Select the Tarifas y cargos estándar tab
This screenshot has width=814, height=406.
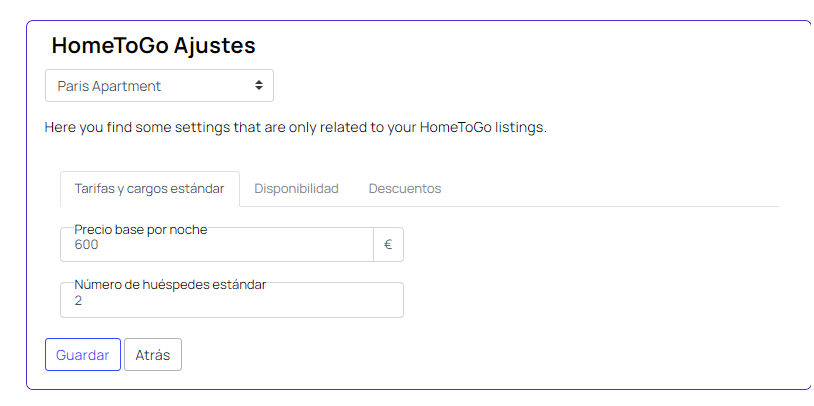pyautogui.click(x=150, y=189)
